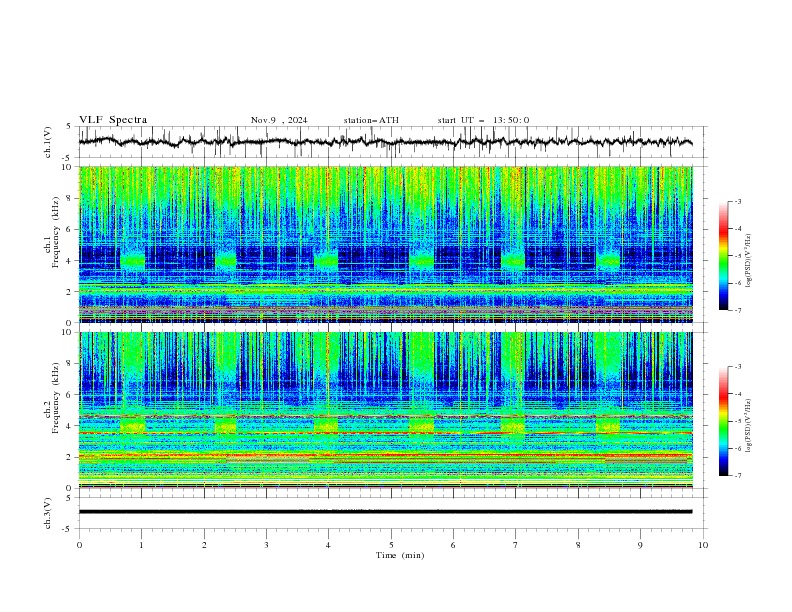Click the time axis tick label '10'

pyautogui.click(x=703, y=545)
